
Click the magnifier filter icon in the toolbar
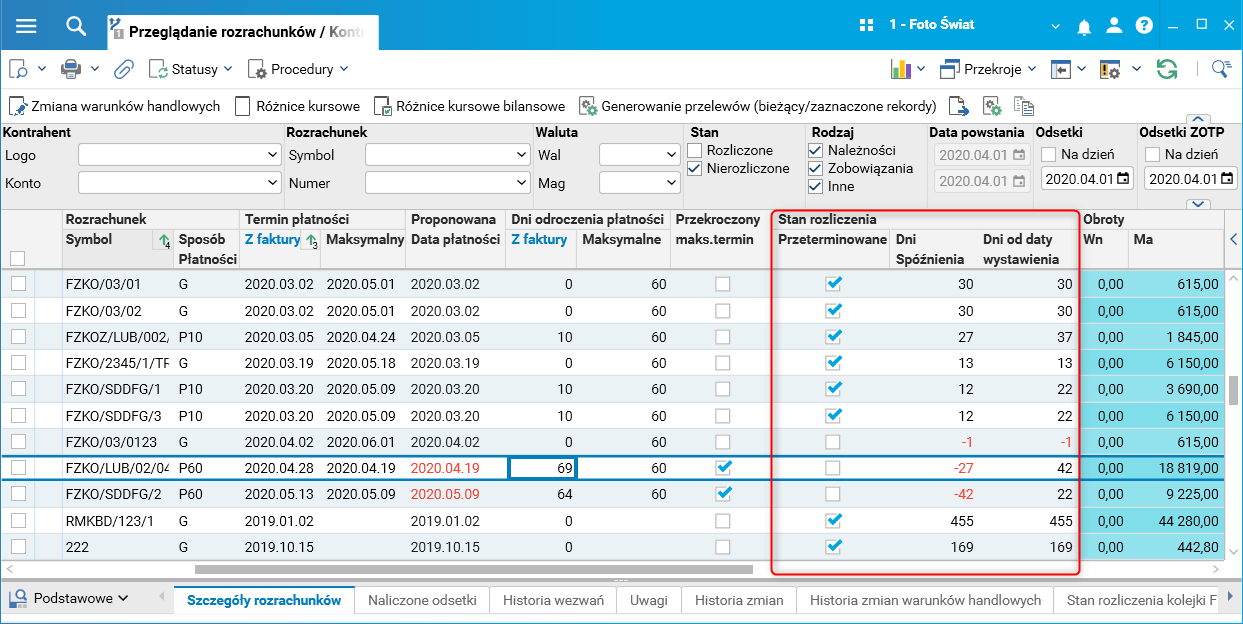[x=1221, y=69]
